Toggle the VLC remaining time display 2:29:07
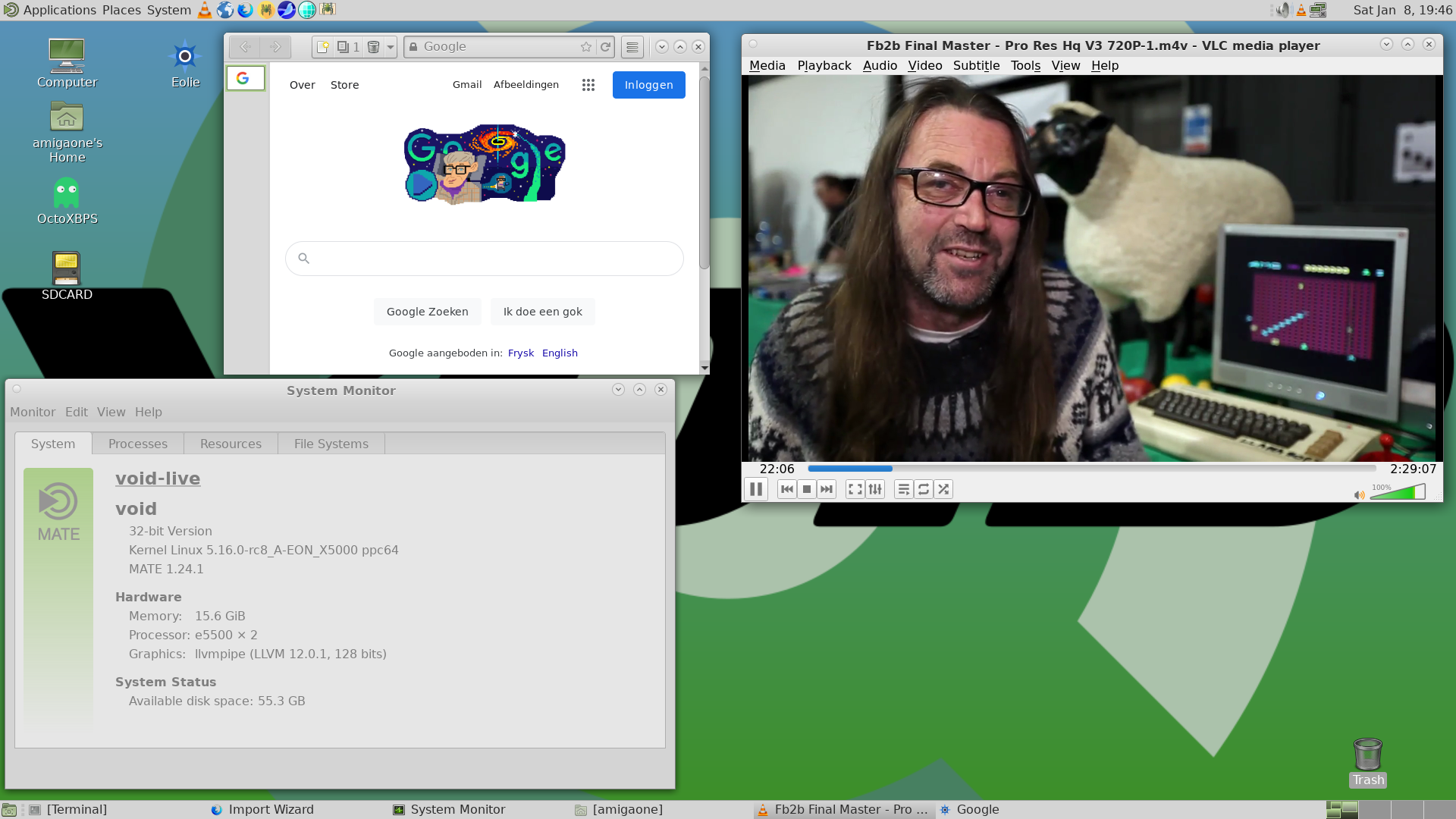 coord(1413,469)
